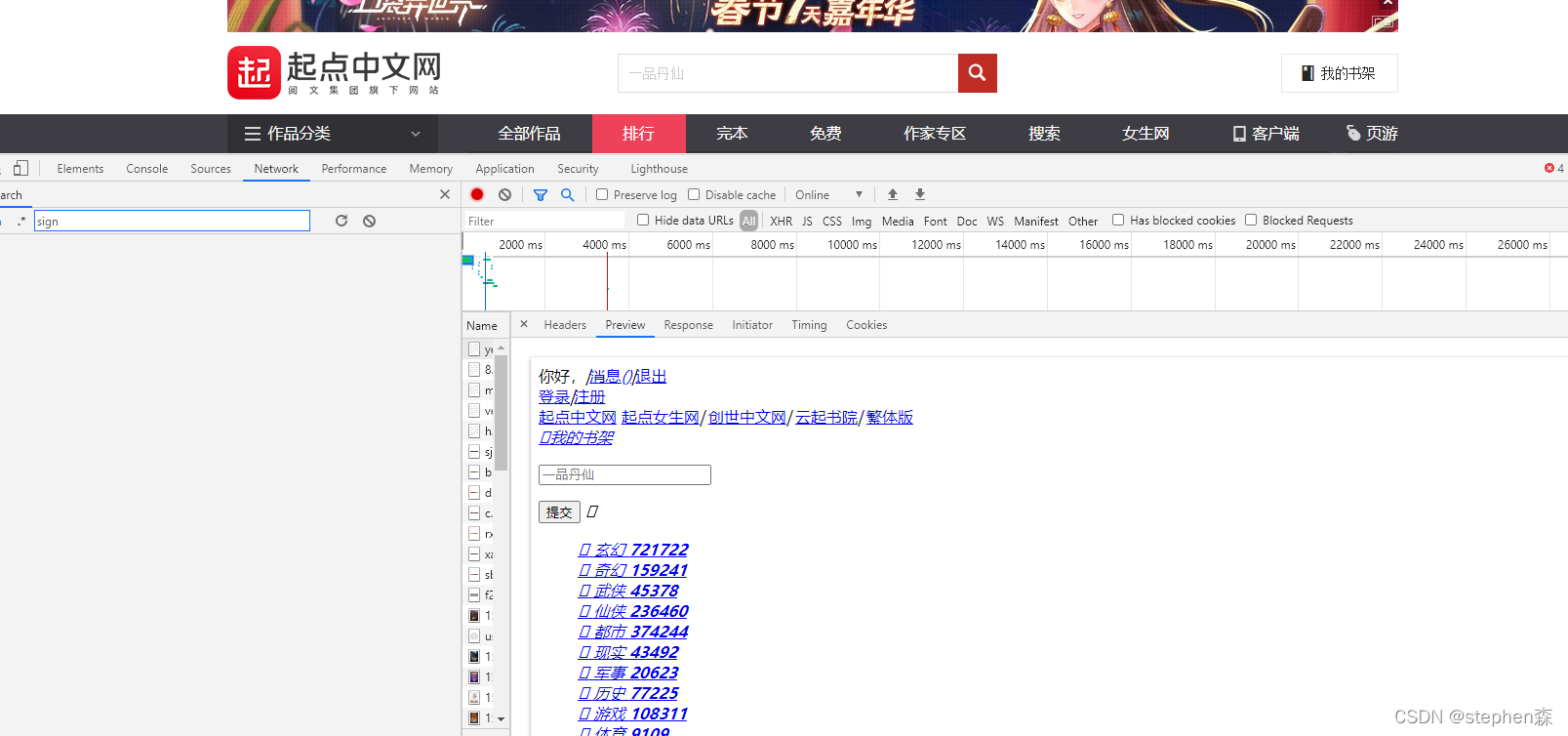Click the 提交 submit button in preview
The width and height of the screenshot is (1568, 736).
click(x=559, y=511)
